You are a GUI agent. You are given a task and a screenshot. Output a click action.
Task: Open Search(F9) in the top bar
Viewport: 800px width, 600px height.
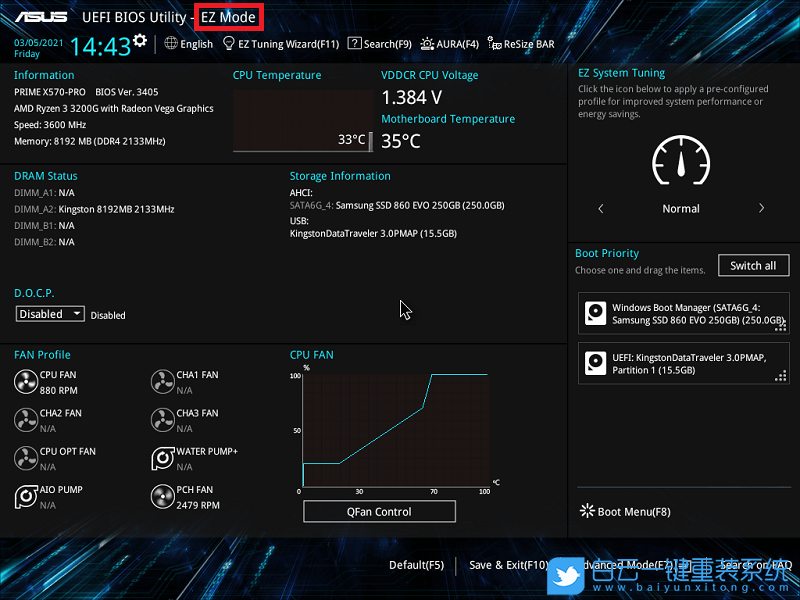tap(380, 44)
